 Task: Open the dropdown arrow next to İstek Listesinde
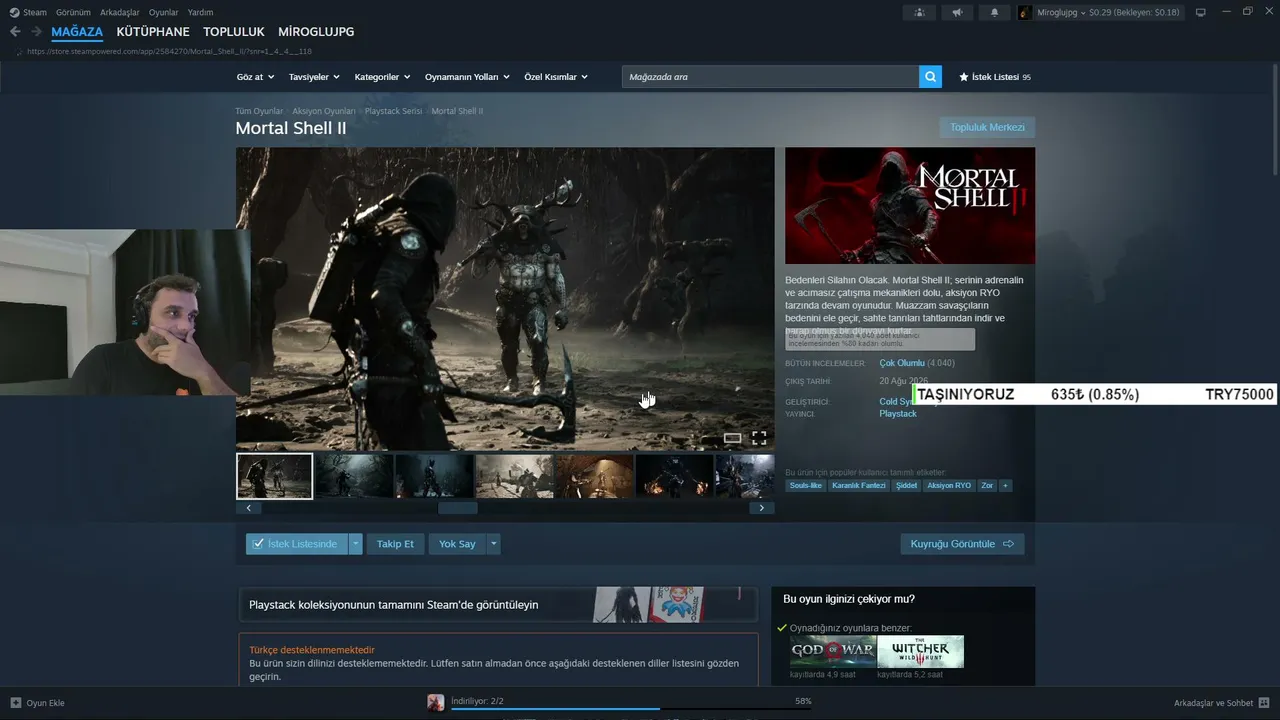coord(355,544)
